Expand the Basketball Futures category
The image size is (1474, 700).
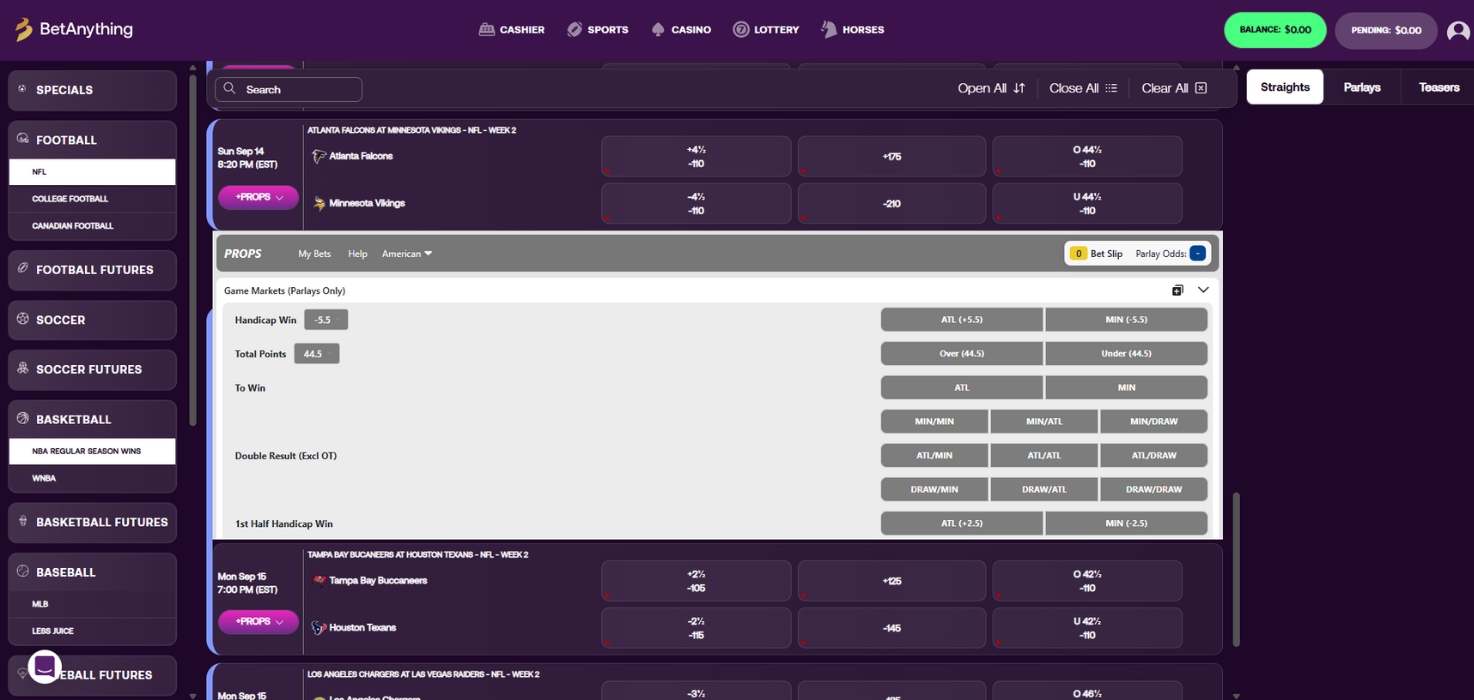point(92,522)
